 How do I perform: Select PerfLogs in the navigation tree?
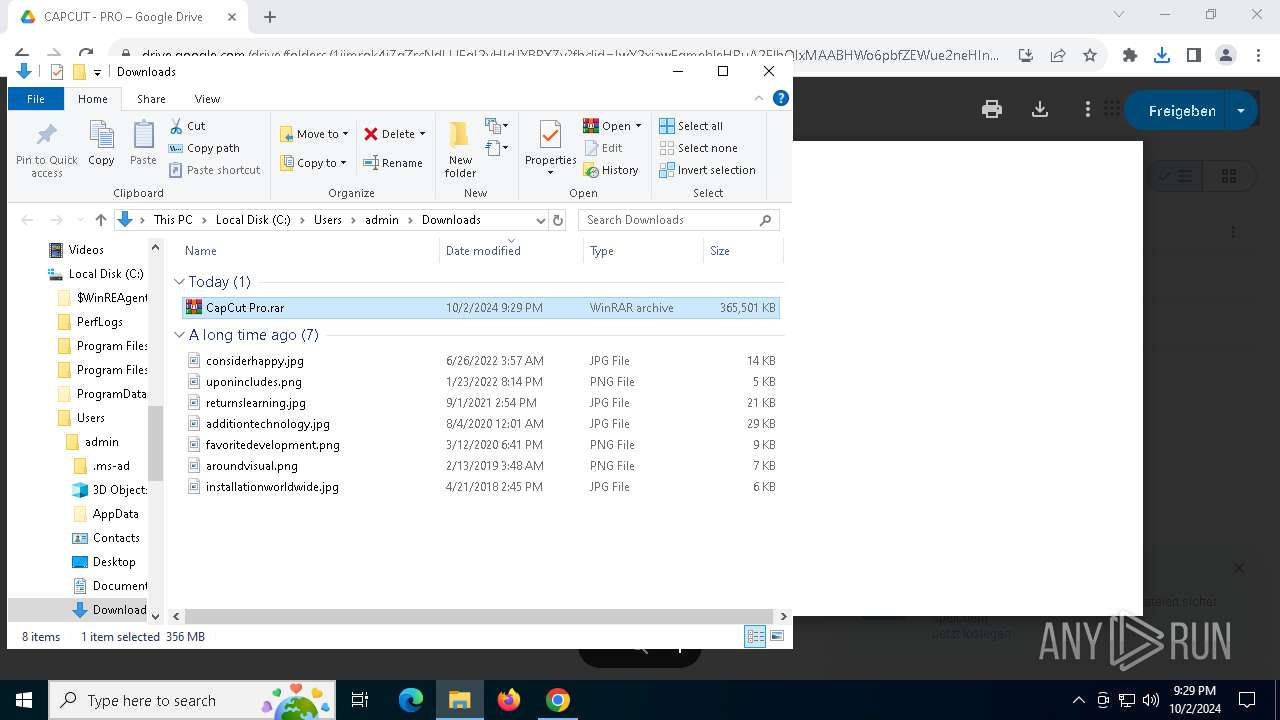[100, 322]
